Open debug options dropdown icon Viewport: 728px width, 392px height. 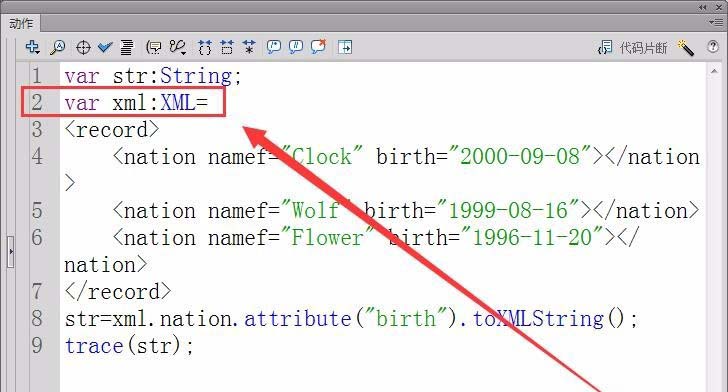point(178,47)
